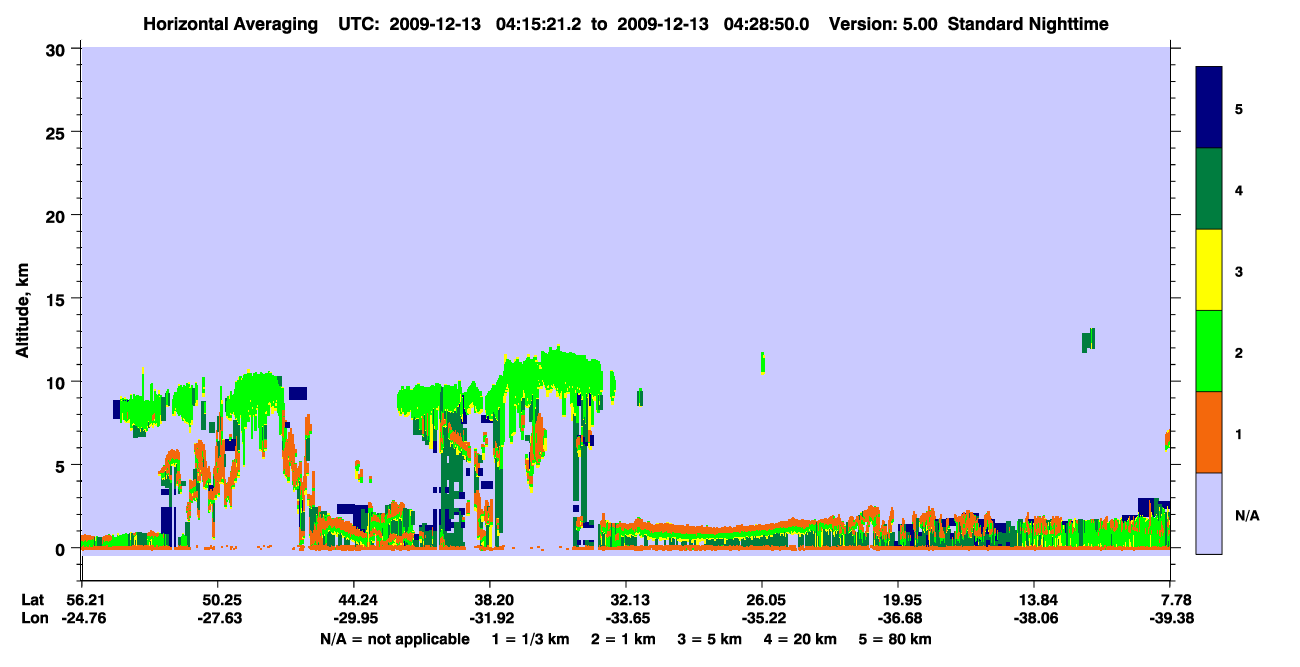1300x667 pixels.
Task: Click the altitude tick label 10
Action: click(x=58, y=382)
